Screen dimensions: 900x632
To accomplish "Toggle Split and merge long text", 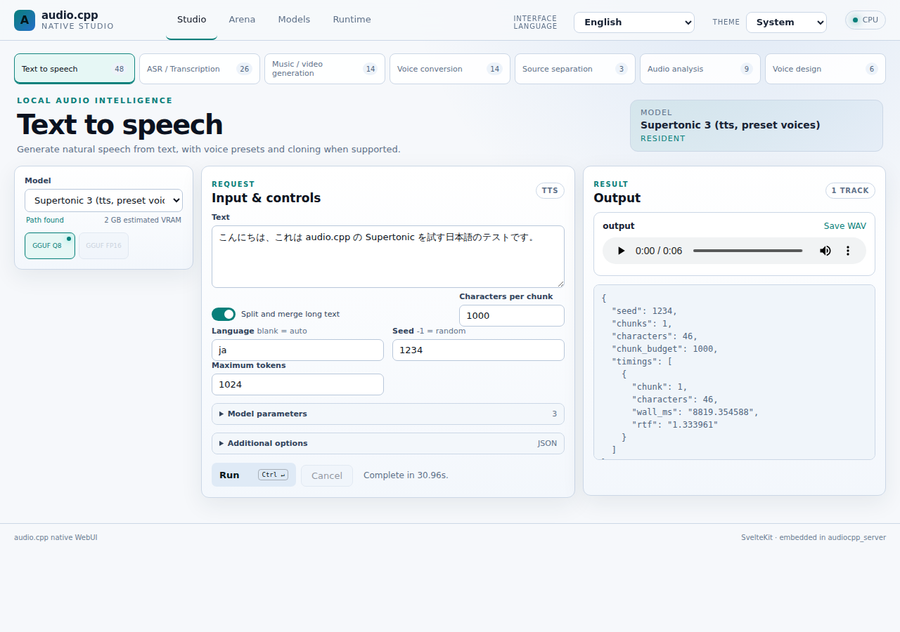I will coord(223,314).
